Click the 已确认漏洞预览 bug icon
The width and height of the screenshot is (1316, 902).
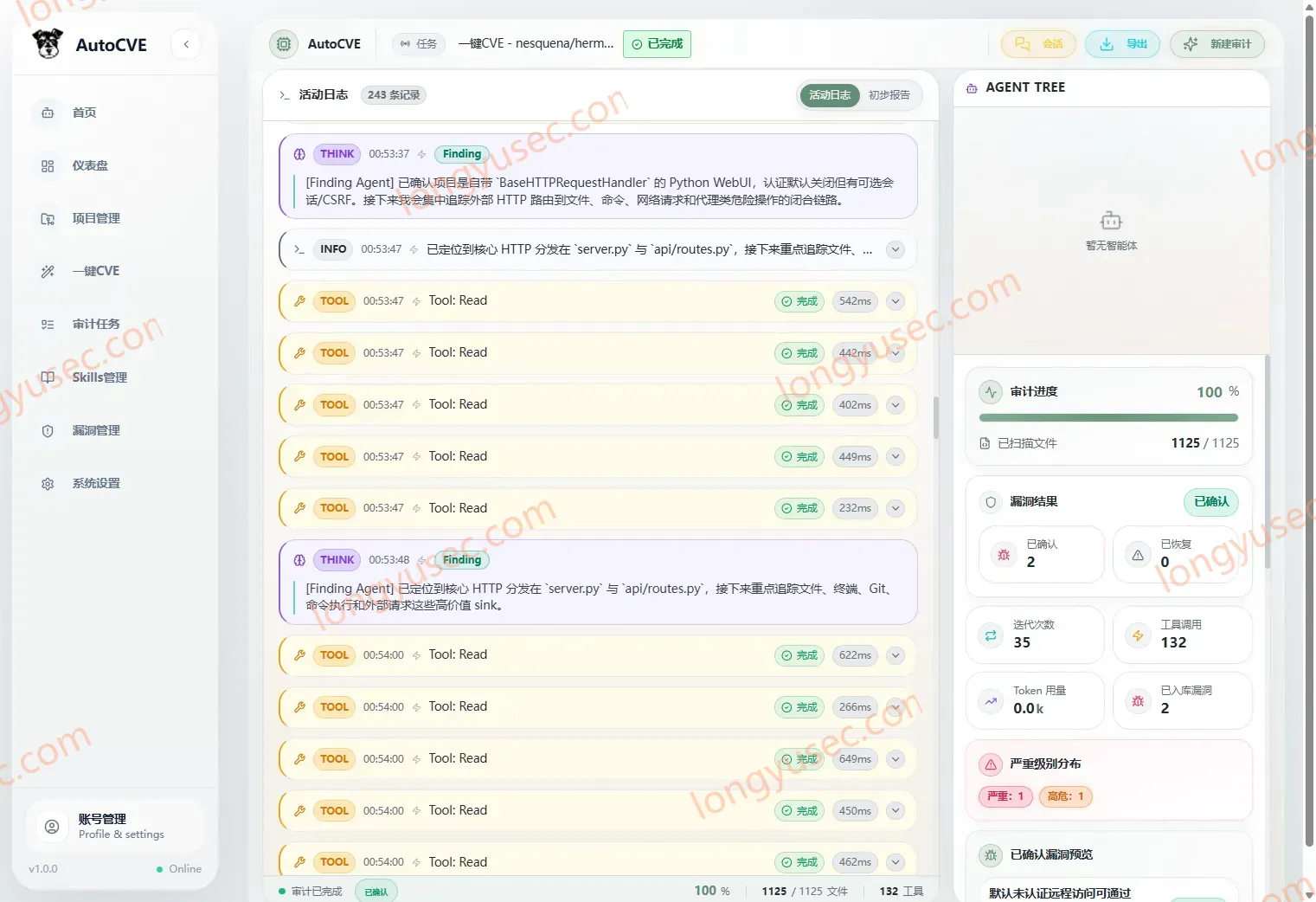point(991,855)
